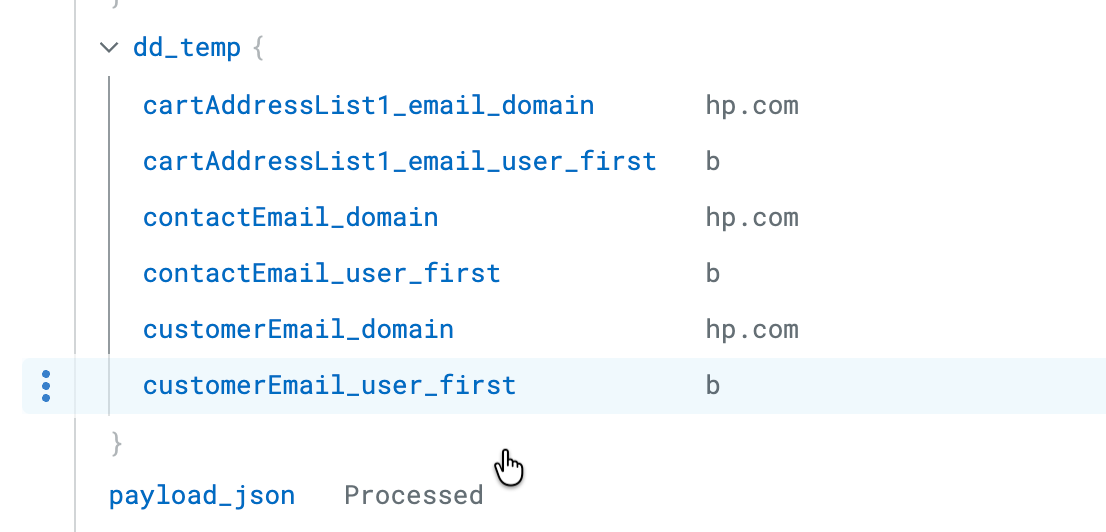The width and height of the screenshot is (1106, 532).
Task: Click the hp.com value for customerEmail_domain
Action: [x=751, y=329]
